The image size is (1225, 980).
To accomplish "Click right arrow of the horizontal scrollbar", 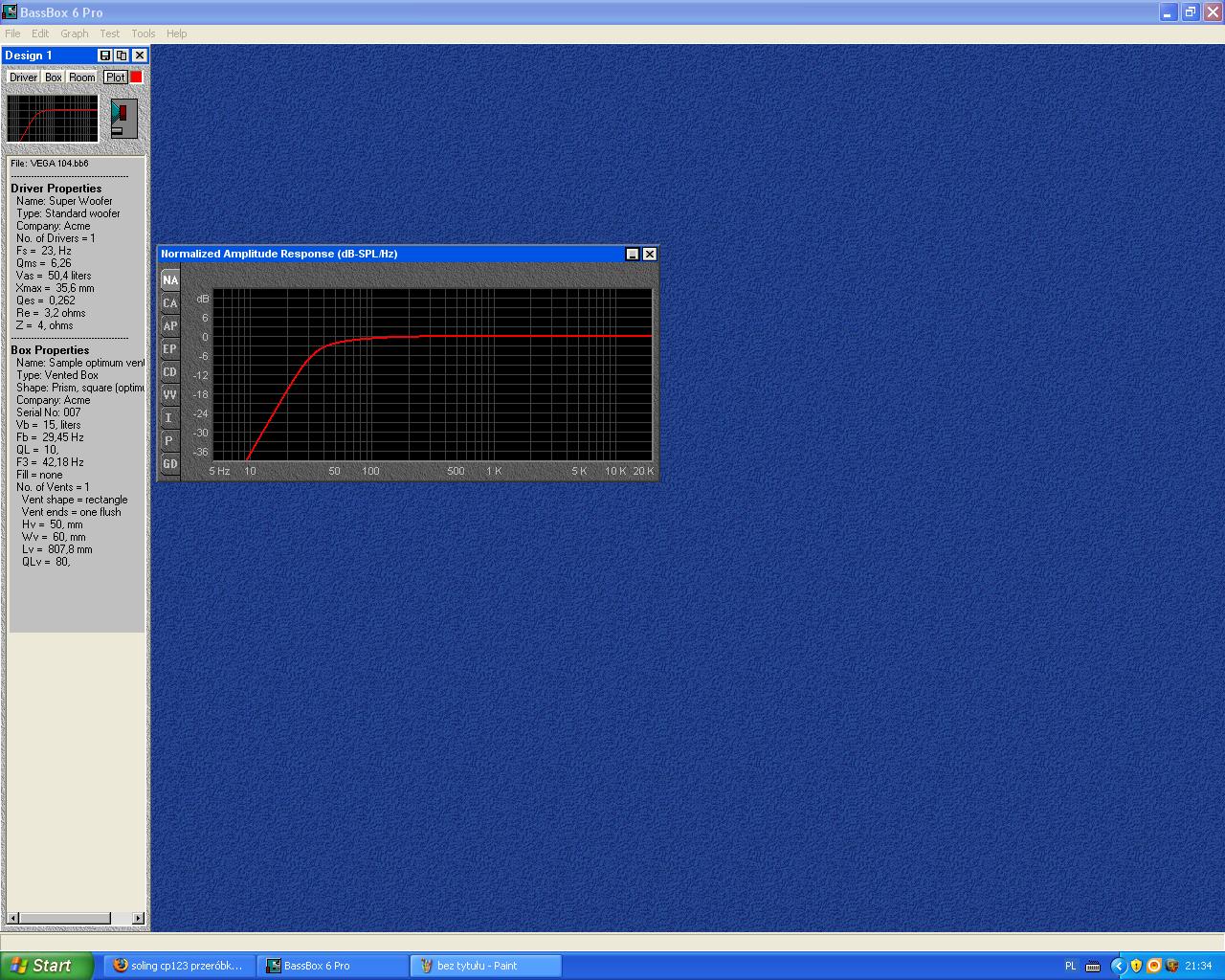I will (x=138, y=919).
